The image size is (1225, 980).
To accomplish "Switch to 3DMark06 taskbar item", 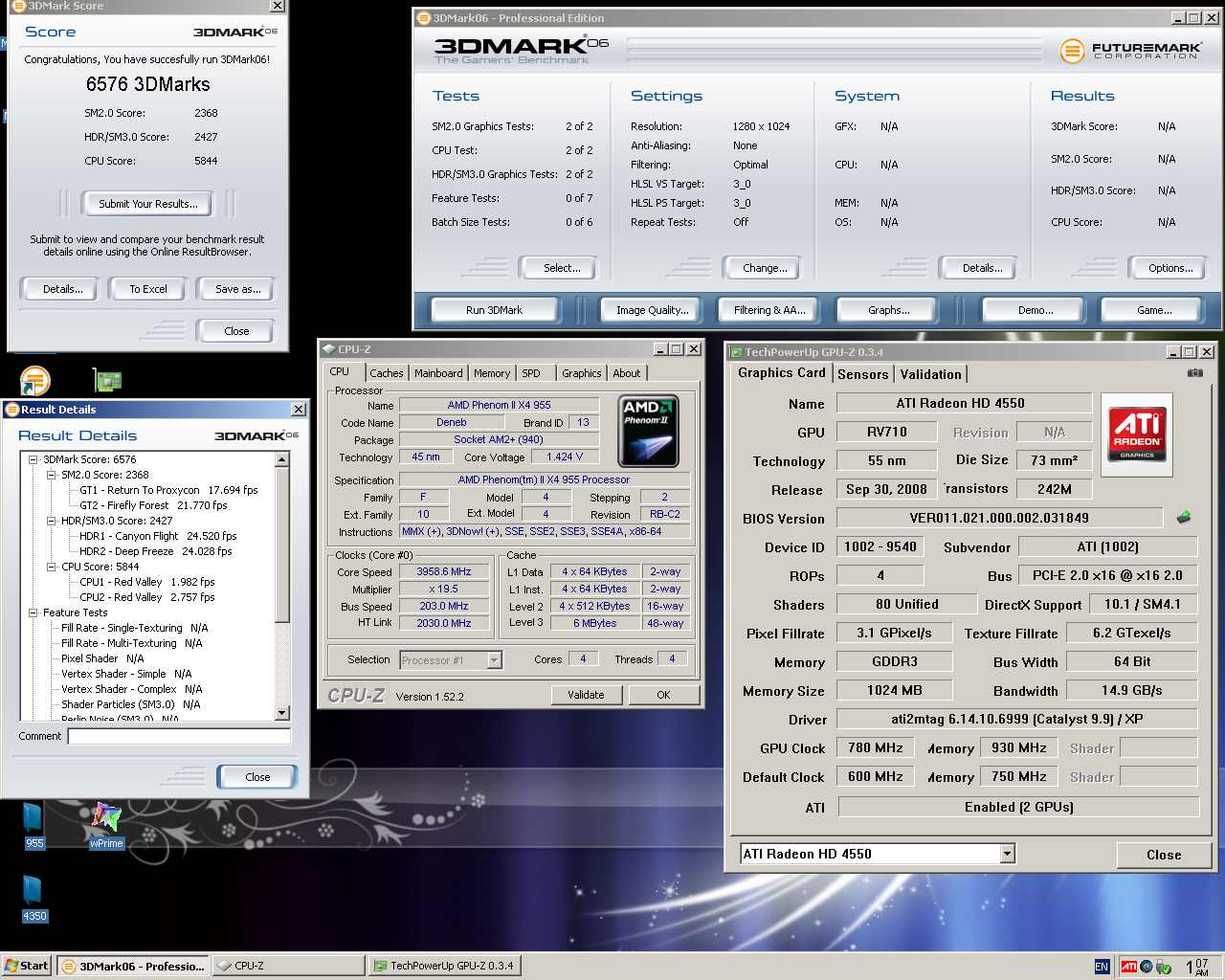I will point(133,966).
